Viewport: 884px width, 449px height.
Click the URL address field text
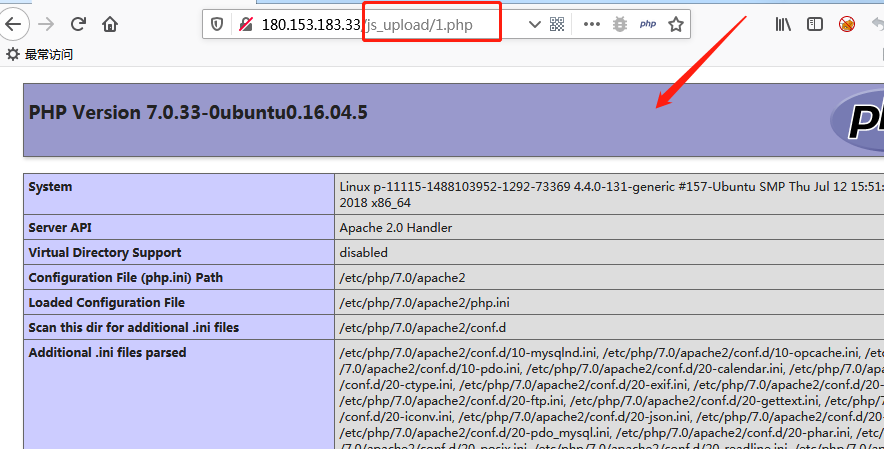(367, 25)
